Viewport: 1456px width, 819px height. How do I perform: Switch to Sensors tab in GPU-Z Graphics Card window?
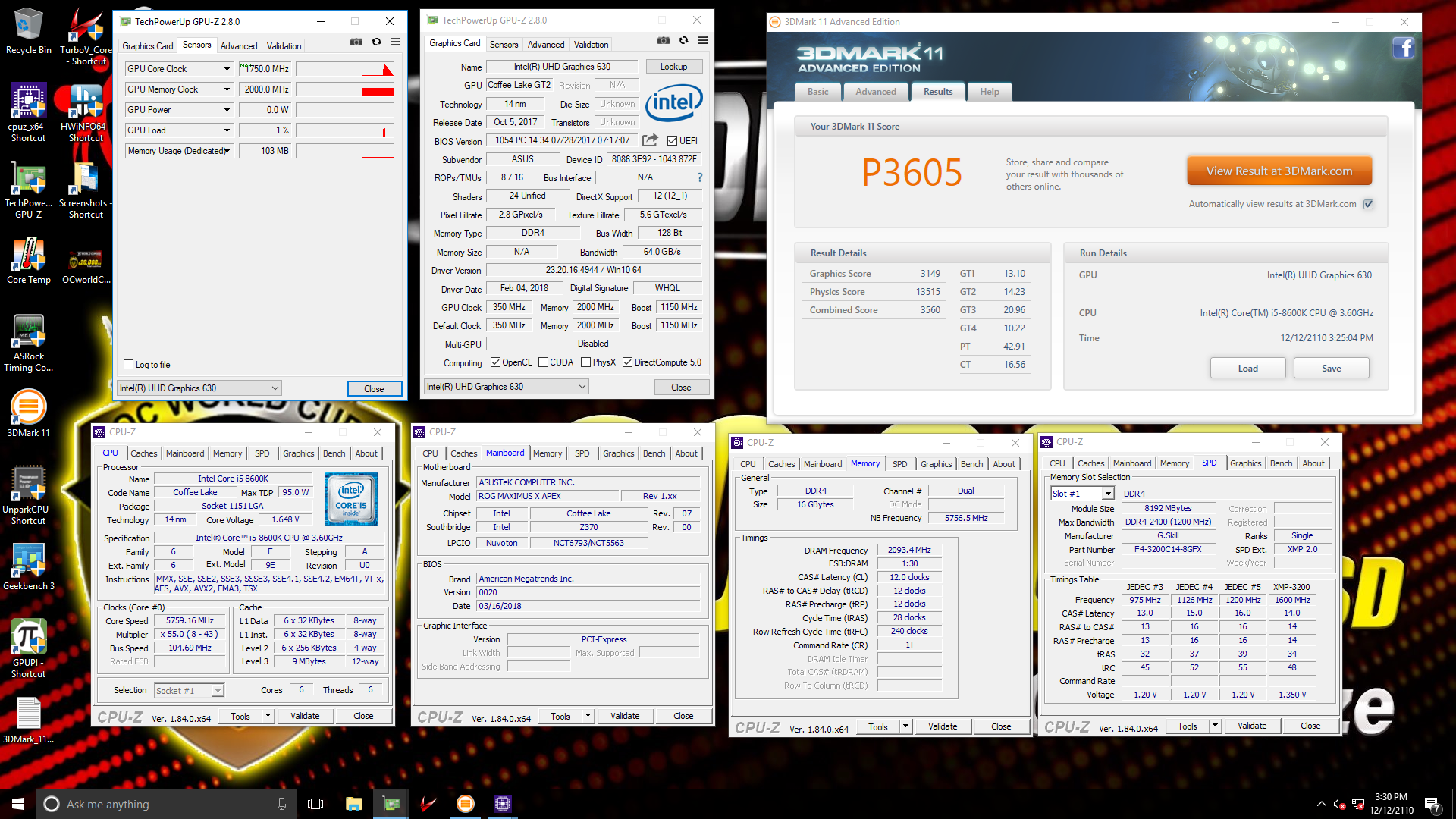pyautogui.click(x=504, y=45)
